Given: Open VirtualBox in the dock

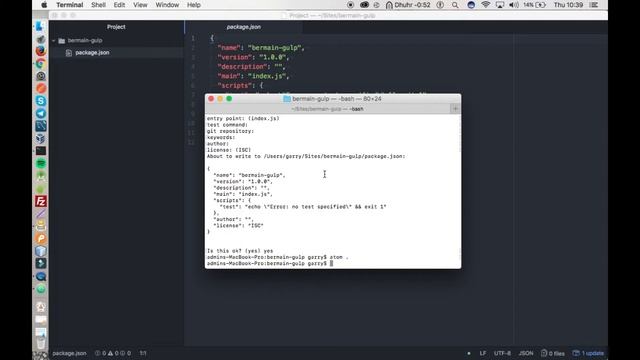Looking at the screenshot, I should (41, 138).
